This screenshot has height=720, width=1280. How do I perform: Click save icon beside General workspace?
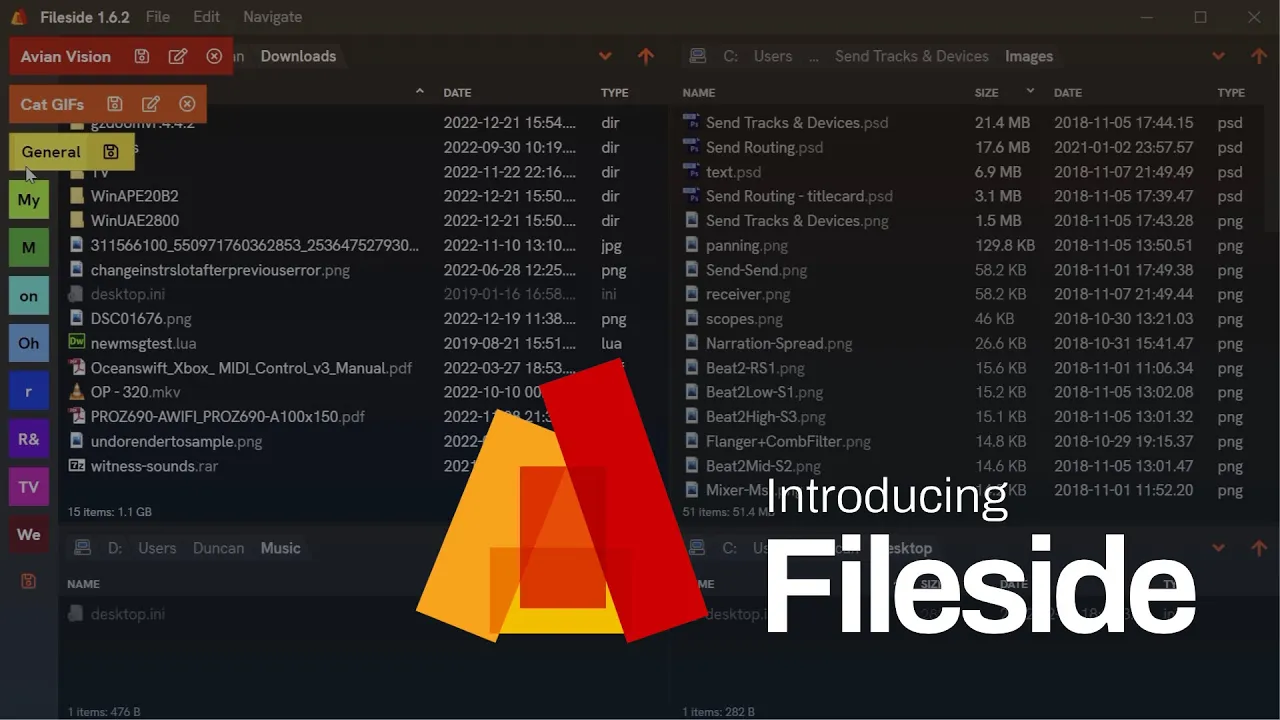coord(111,152)
